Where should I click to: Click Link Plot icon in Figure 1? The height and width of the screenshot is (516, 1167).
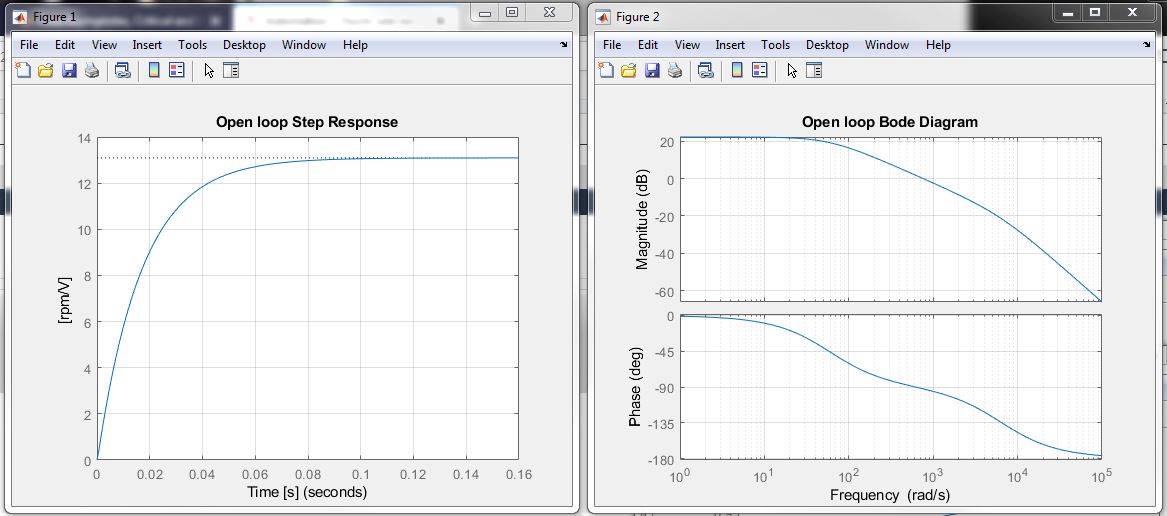click(123, 71)
